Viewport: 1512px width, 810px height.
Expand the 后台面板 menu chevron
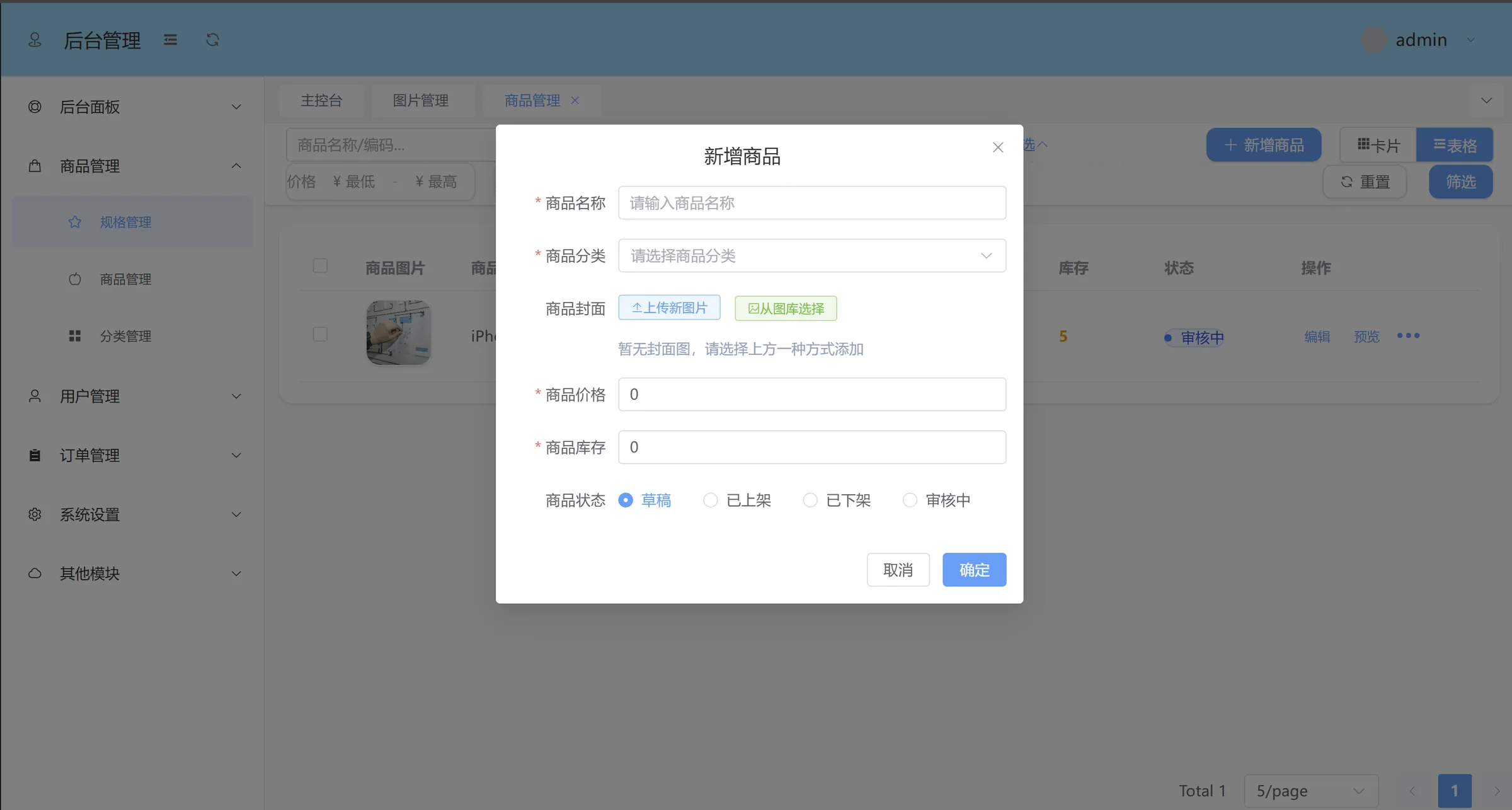[x=236, y=107]
